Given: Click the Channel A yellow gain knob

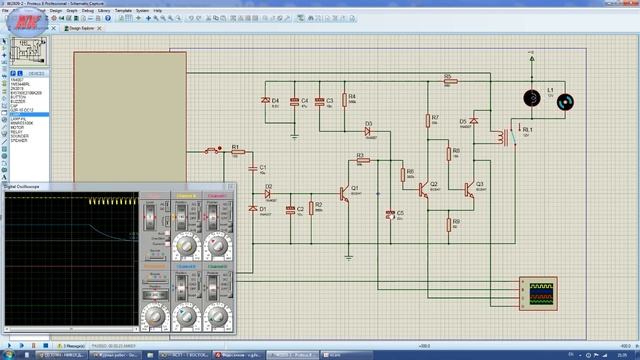Looking at the screenshot, I should pyautogui.click(x=187, y=246).
